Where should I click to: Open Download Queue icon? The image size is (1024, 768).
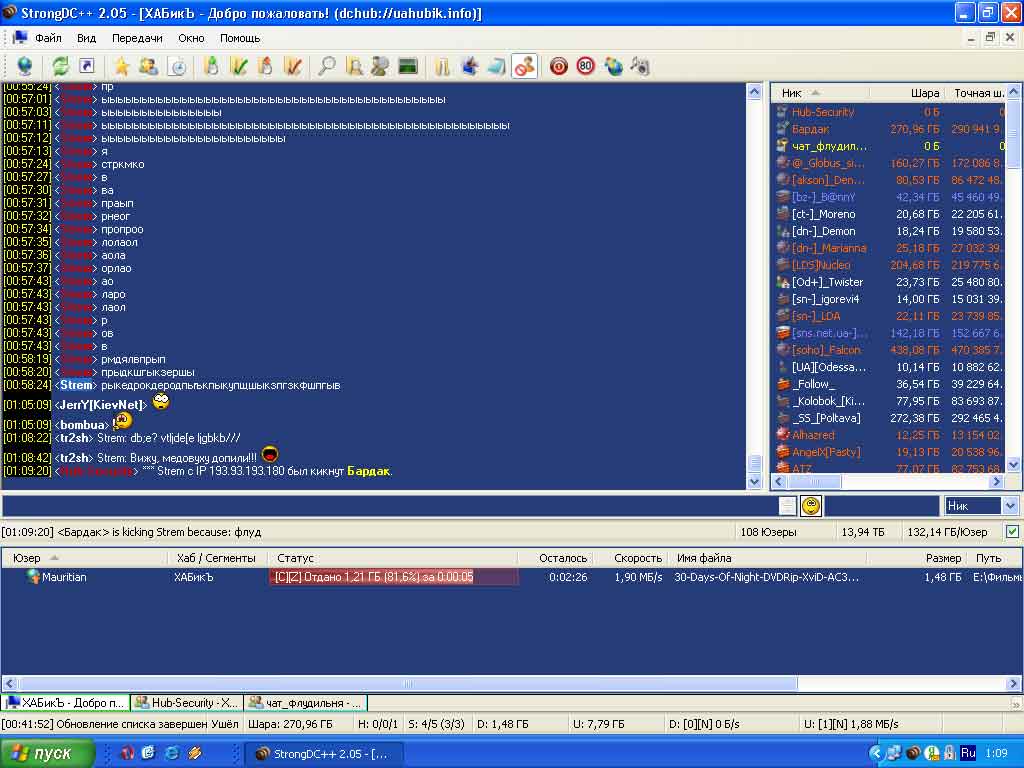pos(211,66)
